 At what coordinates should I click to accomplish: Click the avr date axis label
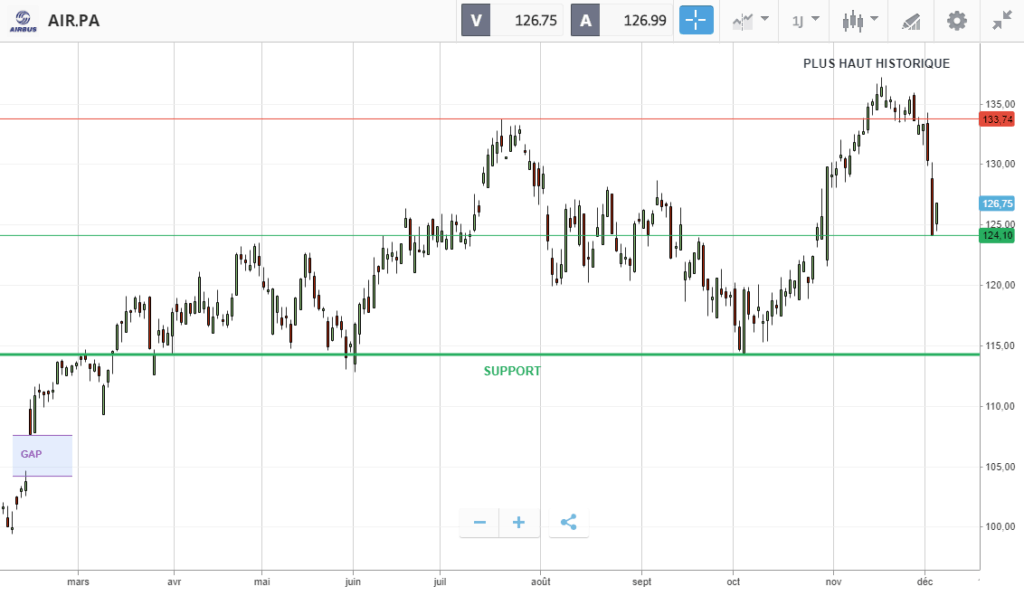[174, 582]
